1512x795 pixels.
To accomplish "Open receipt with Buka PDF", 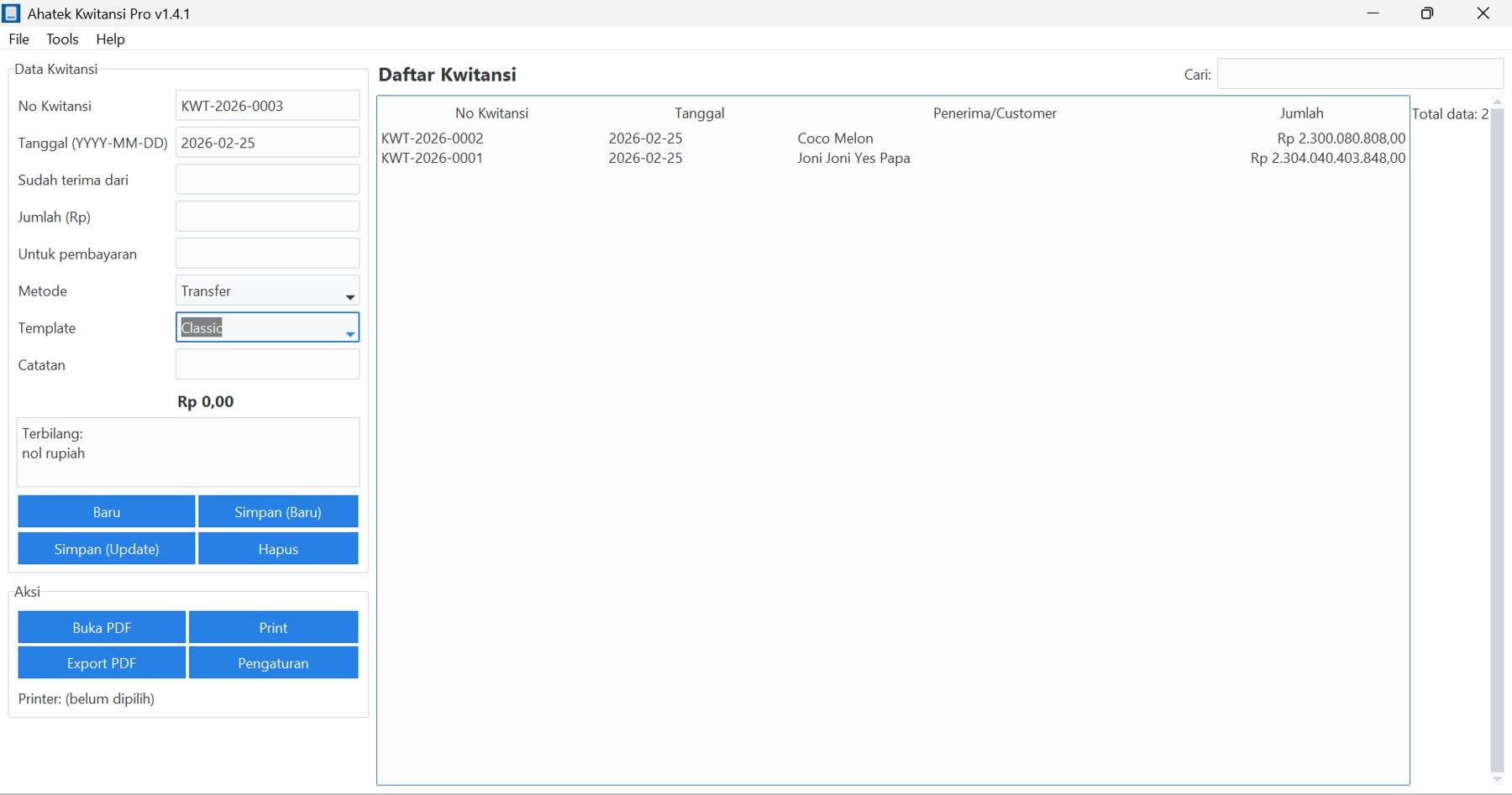I will 102,628.
